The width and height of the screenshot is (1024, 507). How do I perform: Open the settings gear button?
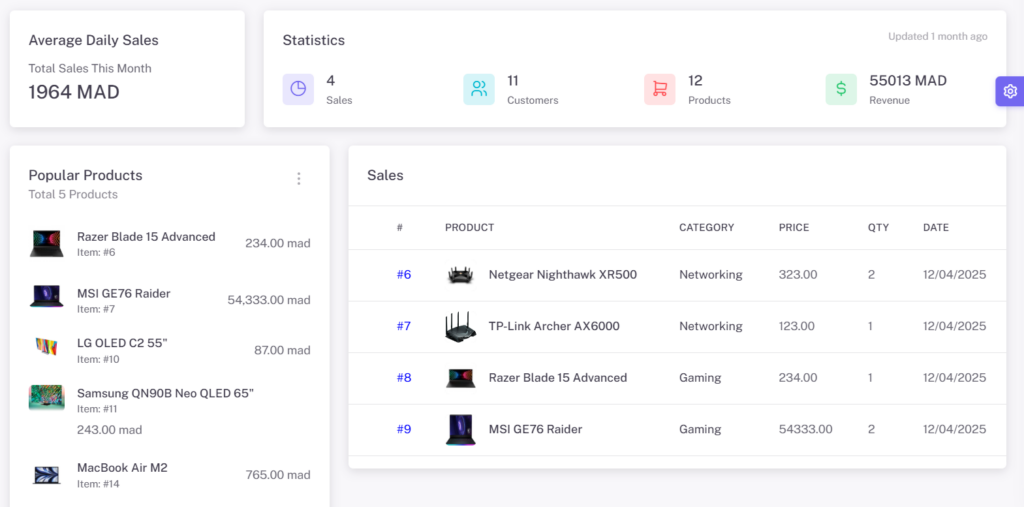point(1010,91)
